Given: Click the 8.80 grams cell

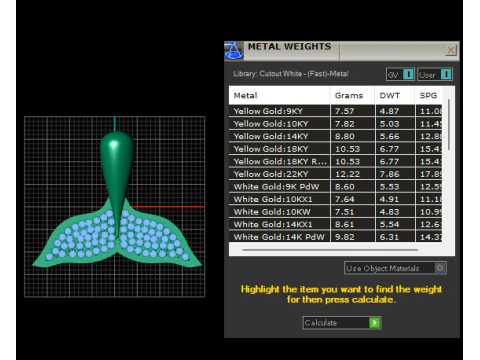Looking at the screenshot, I should [353, 136].
